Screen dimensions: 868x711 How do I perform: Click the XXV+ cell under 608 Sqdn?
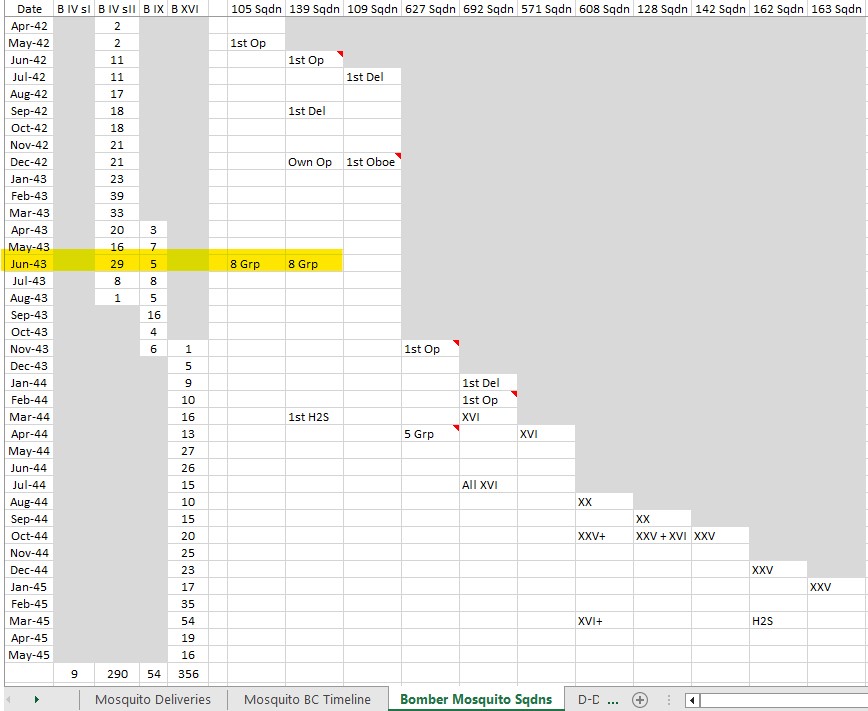(x=604, y=536)
